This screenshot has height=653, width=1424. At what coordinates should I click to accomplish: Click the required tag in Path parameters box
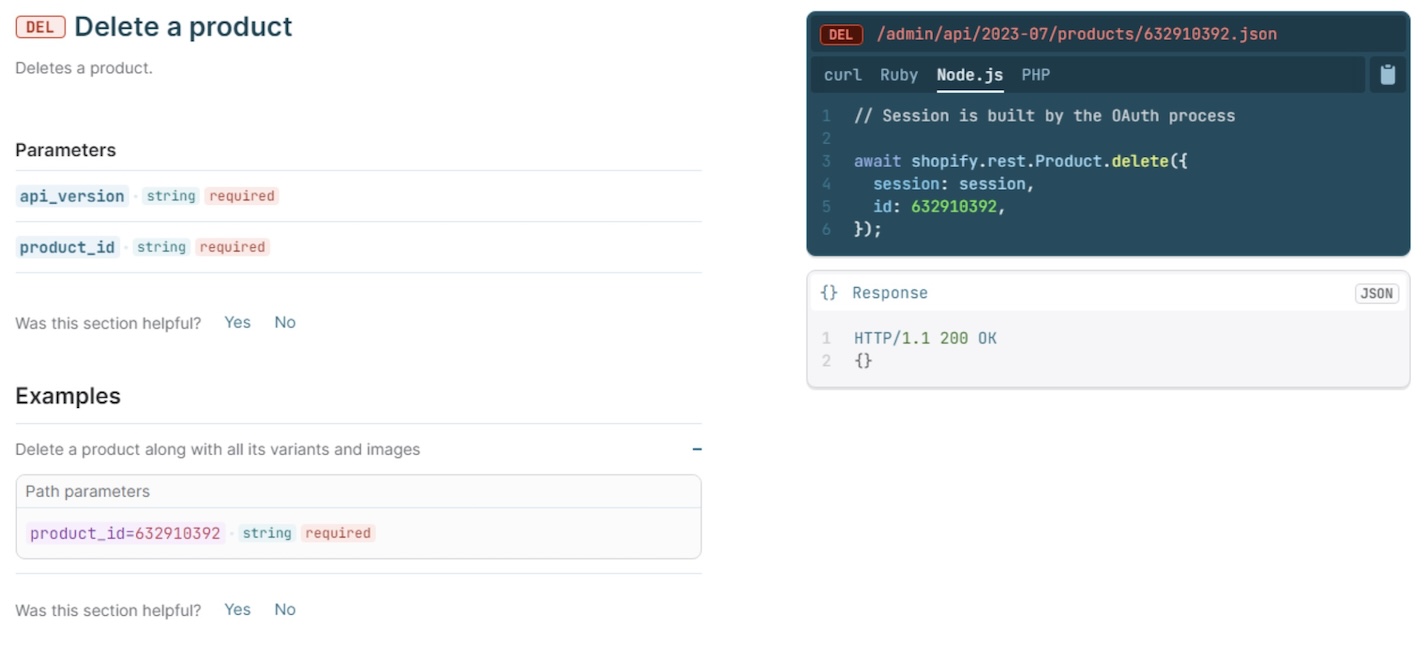(338, 533)
